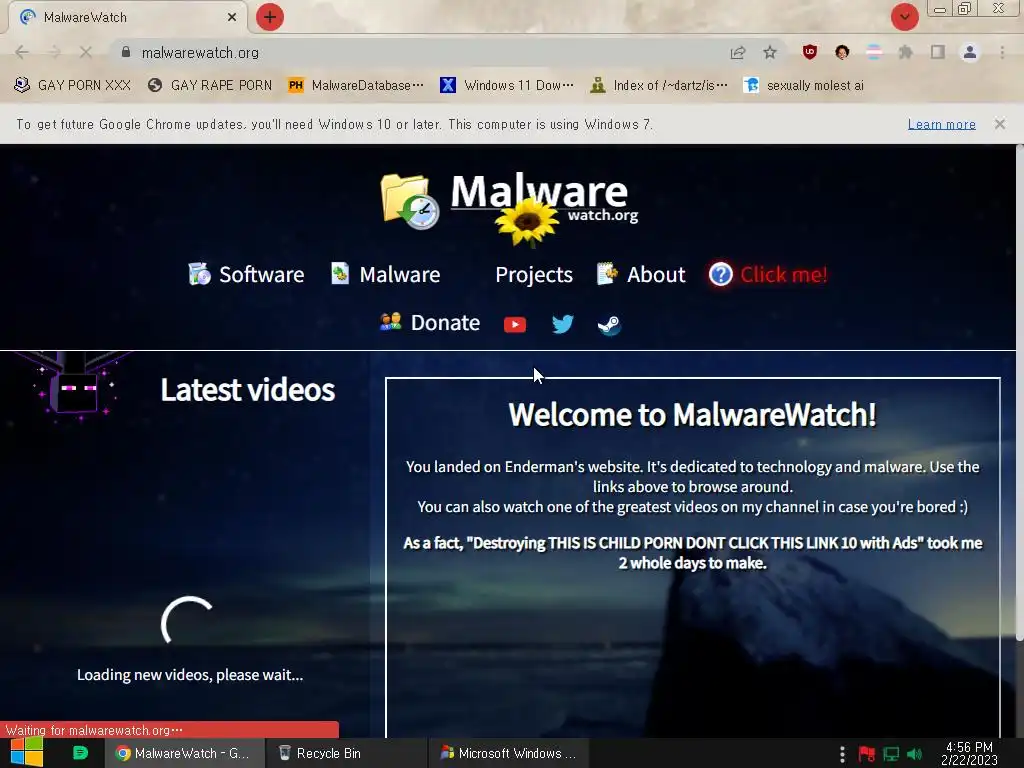This screenshot has height=768, width=1024.
Task: Open the red flag Action Center icon
Action: 867,754
